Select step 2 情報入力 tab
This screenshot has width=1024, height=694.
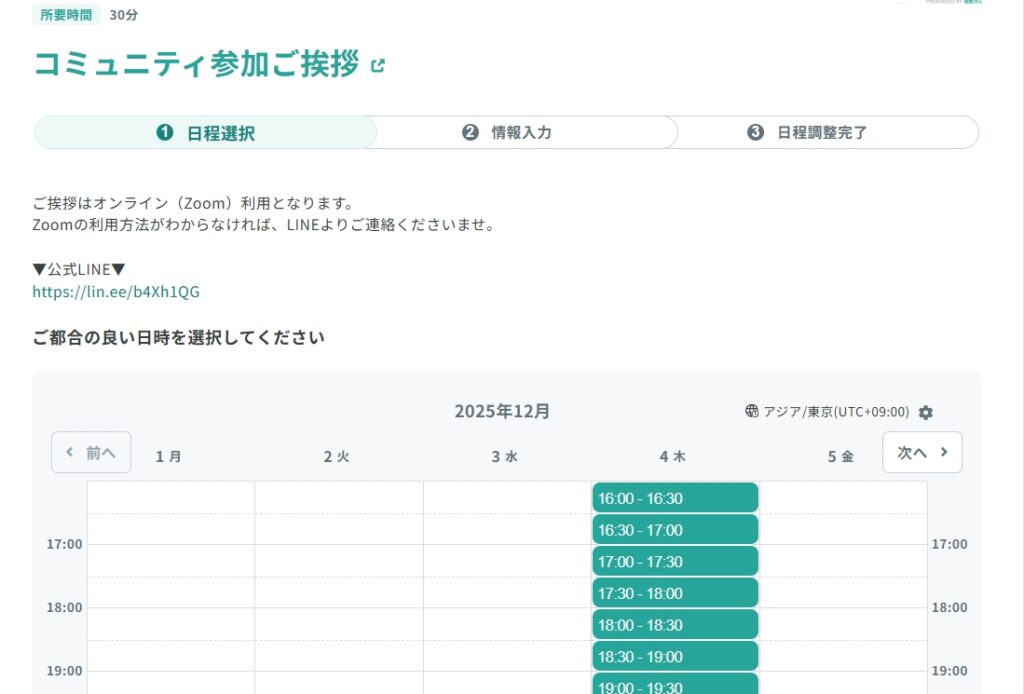point(508,133)
